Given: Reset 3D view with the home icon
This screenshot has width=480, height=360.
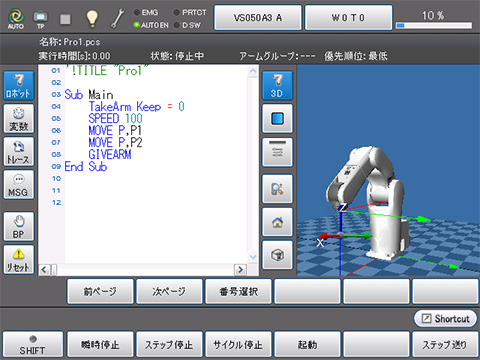Looking at the screenshot, I should pos(277,222).
